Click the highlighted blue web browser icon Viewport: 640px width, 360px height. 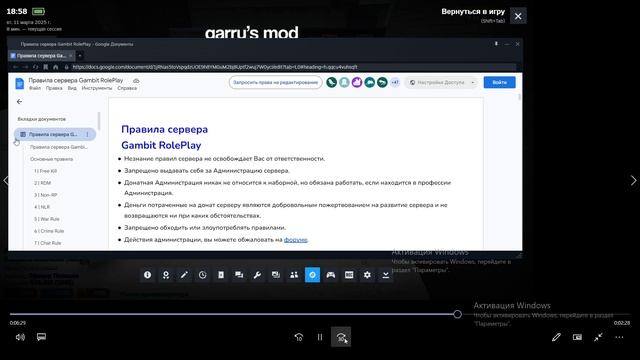(x=312, y=275)
